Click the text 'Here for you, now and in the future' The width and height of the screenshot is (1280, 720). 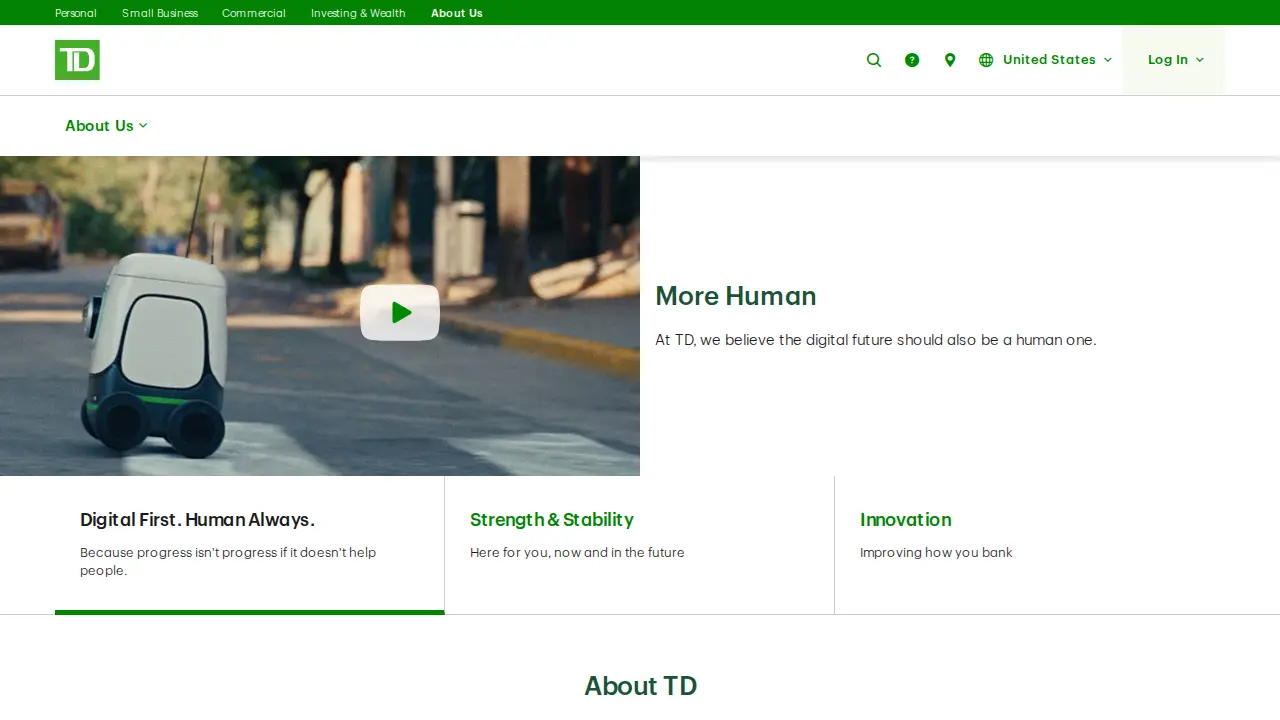click(x=577, y=553)
